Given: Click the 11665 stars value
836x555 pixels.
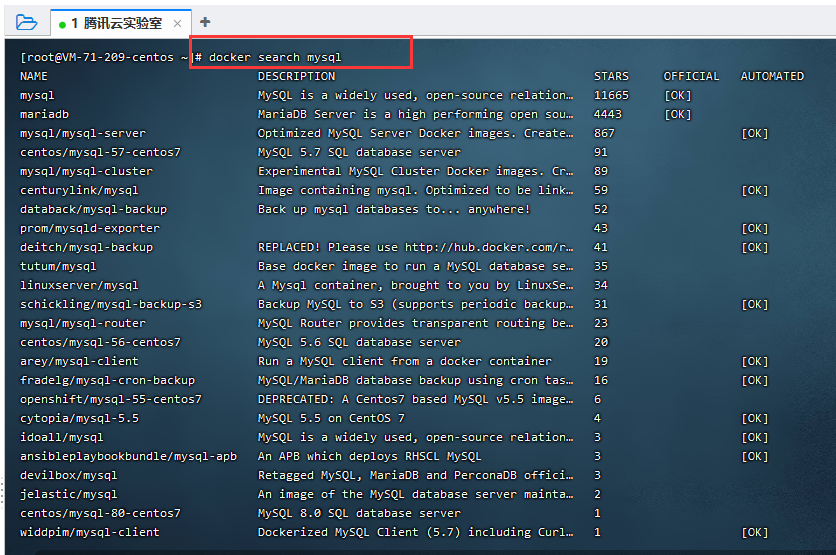Looking at the screenshot, I should click(611, 95).
